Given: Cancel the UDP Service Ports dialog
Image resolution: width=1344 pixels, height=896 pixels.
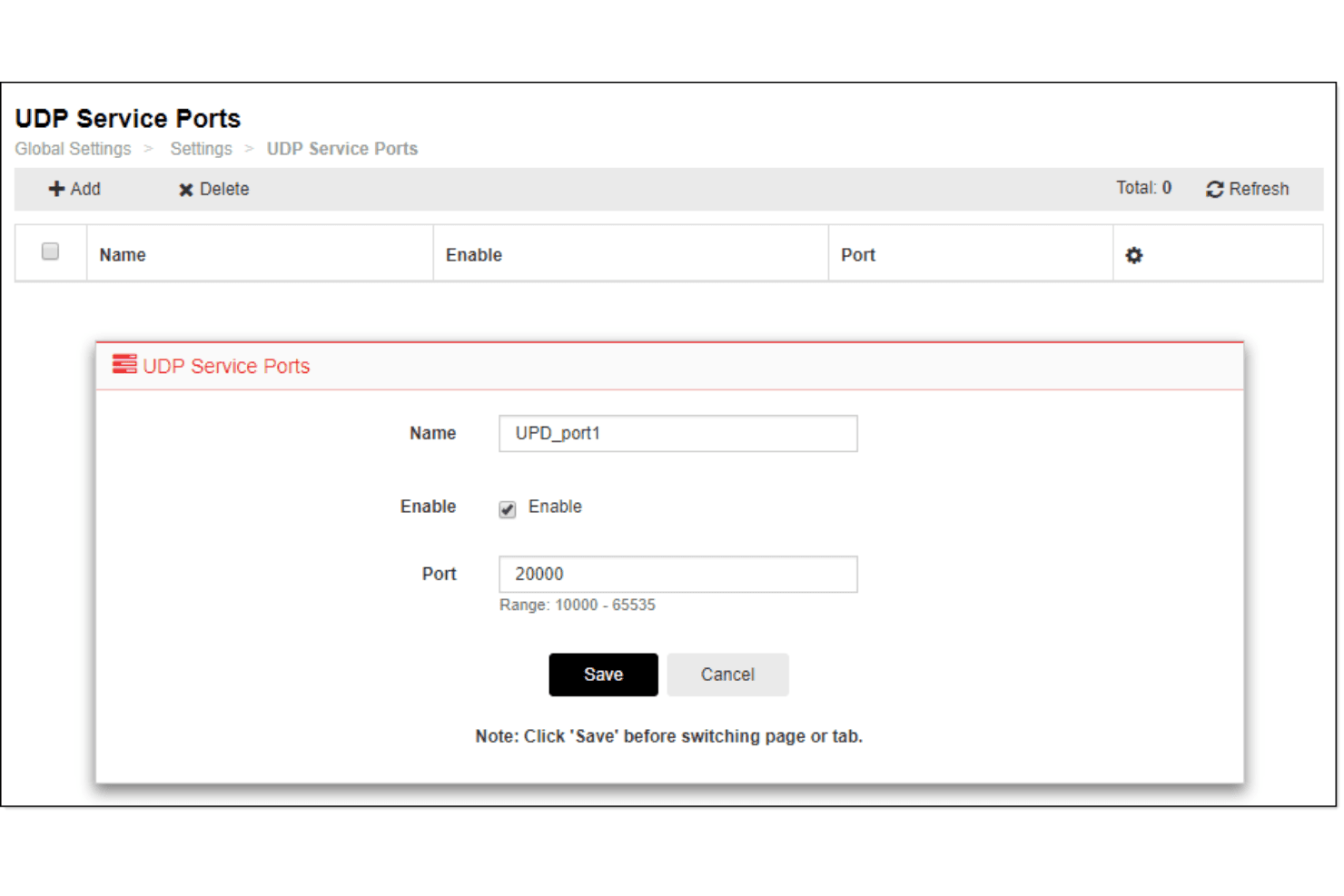Looking at the screenshot, I should click(727, 674).
